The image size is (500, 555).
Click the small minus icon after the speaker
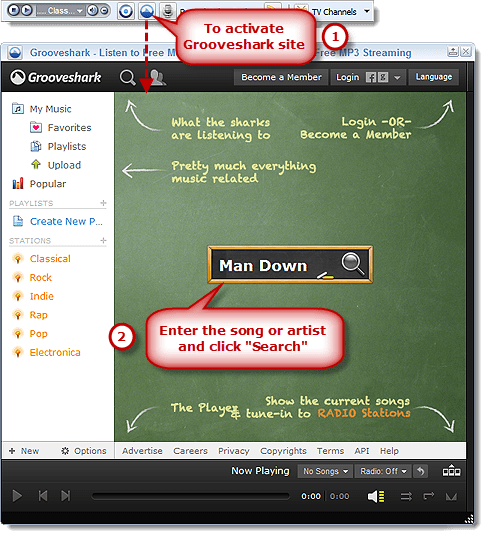[x=104, y=11]
